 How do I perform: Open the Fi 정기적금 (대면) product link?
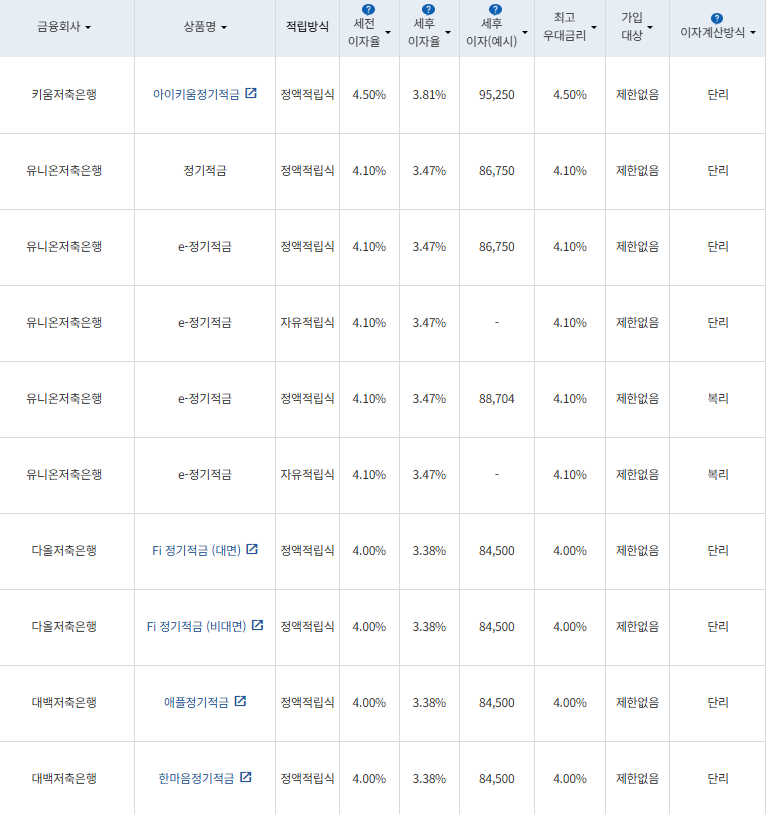[x=196, y=550]
